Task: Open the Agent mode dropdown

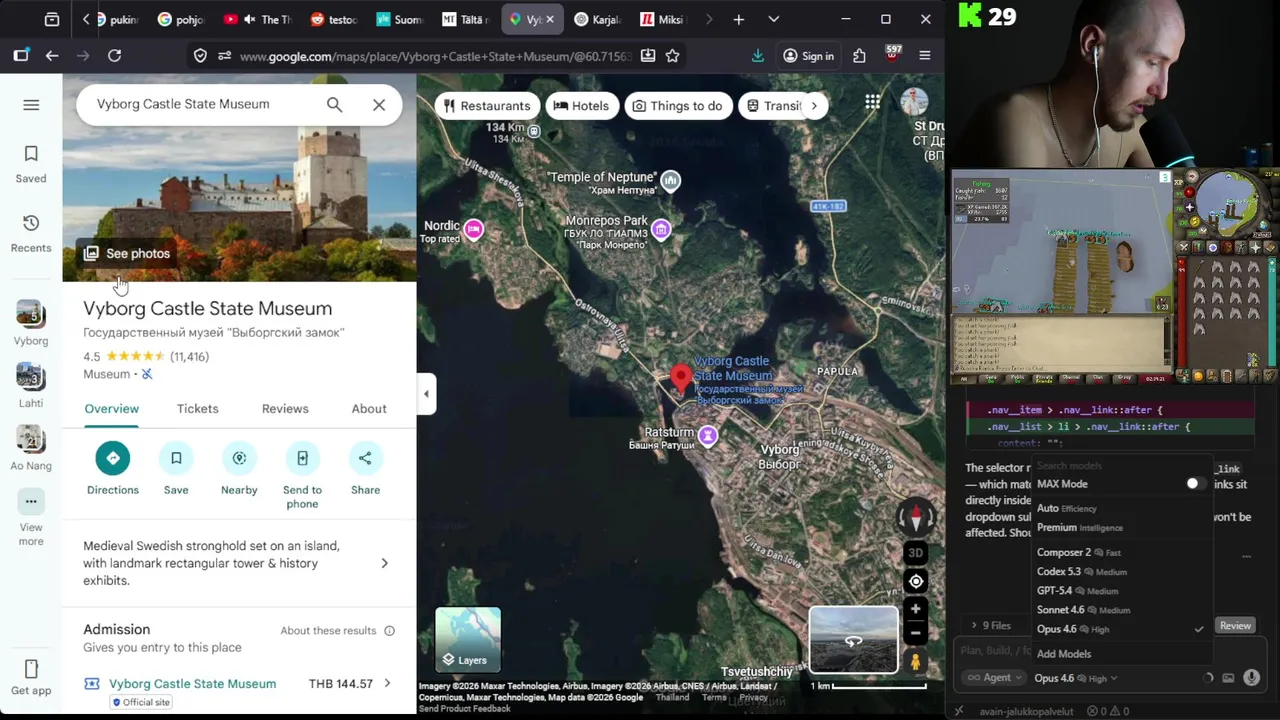Action: tap(995, 678)
